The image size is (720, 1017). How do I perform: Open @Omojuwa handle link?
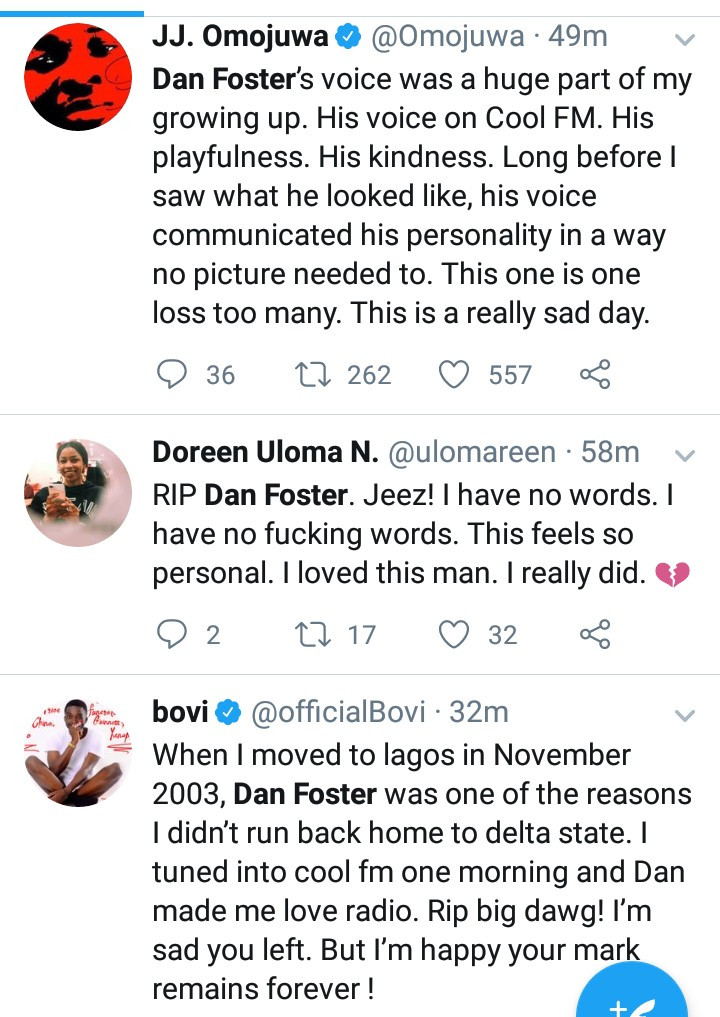pyautogui.click(x=448, y=38)
